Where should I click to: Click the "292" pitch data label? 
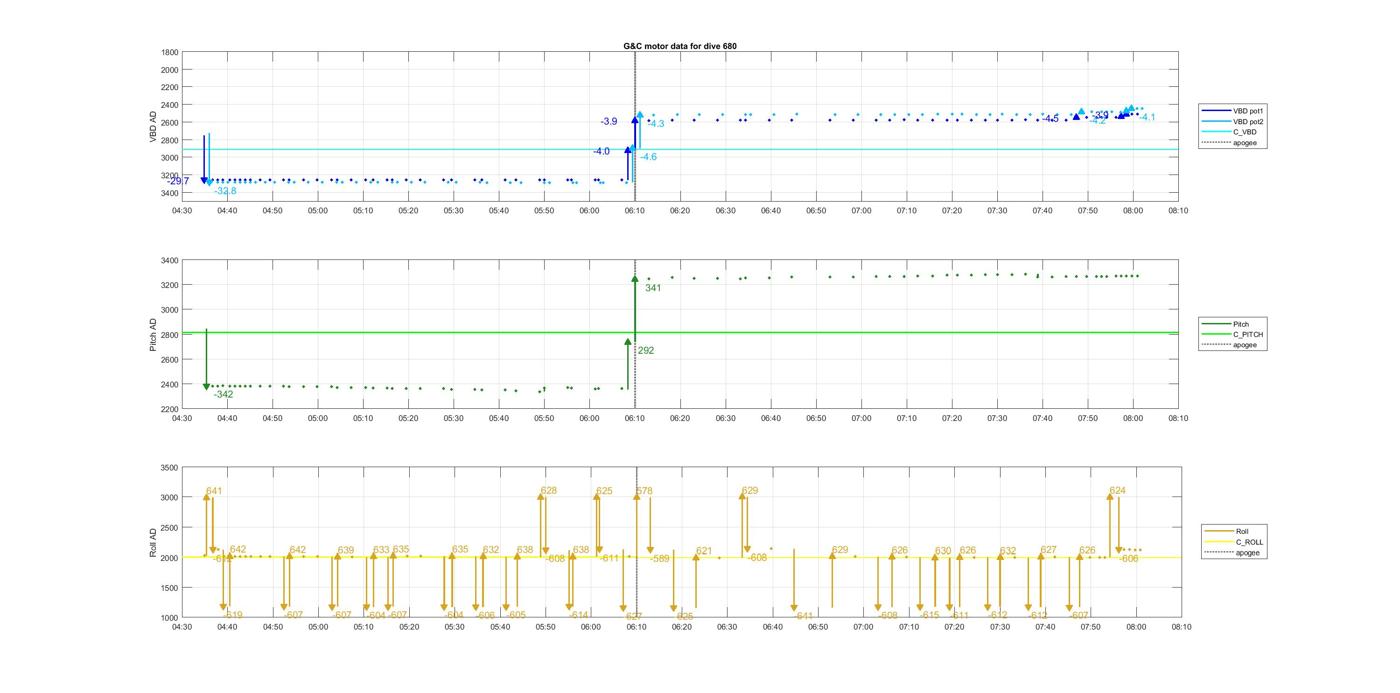[x=646, y=351]
